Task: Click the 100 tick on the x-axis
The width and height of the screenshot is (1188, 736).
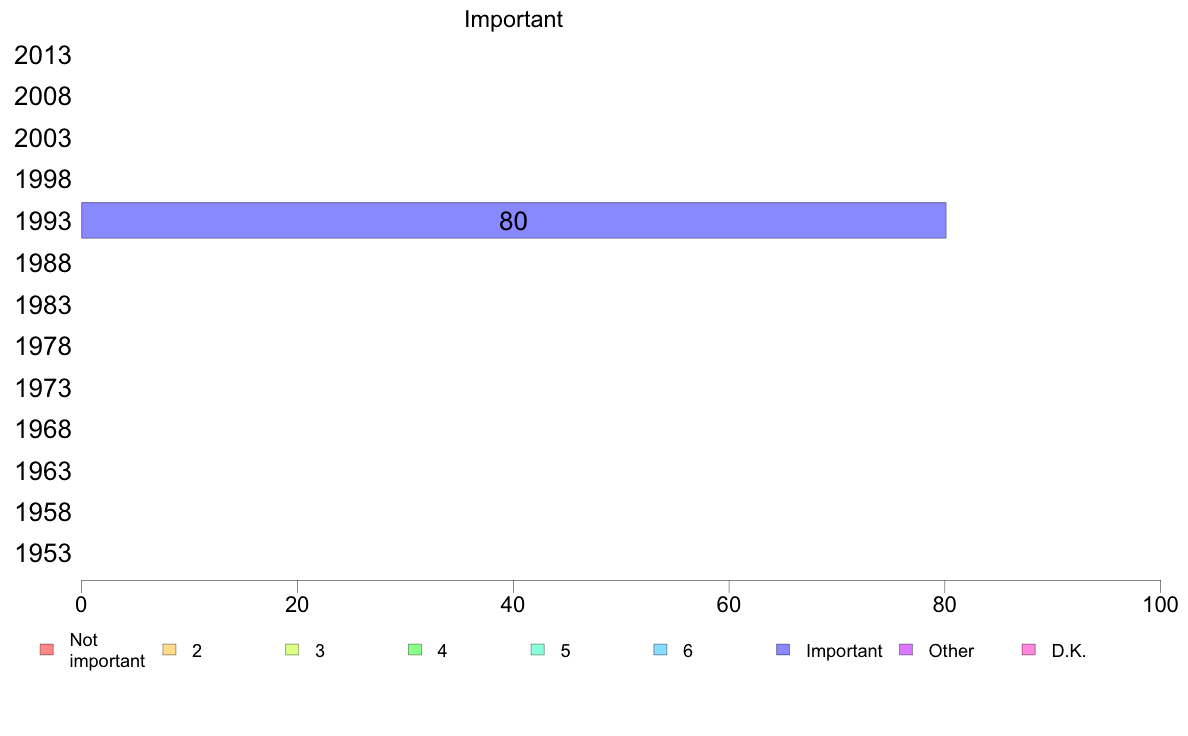Action: coord(1161,604)
